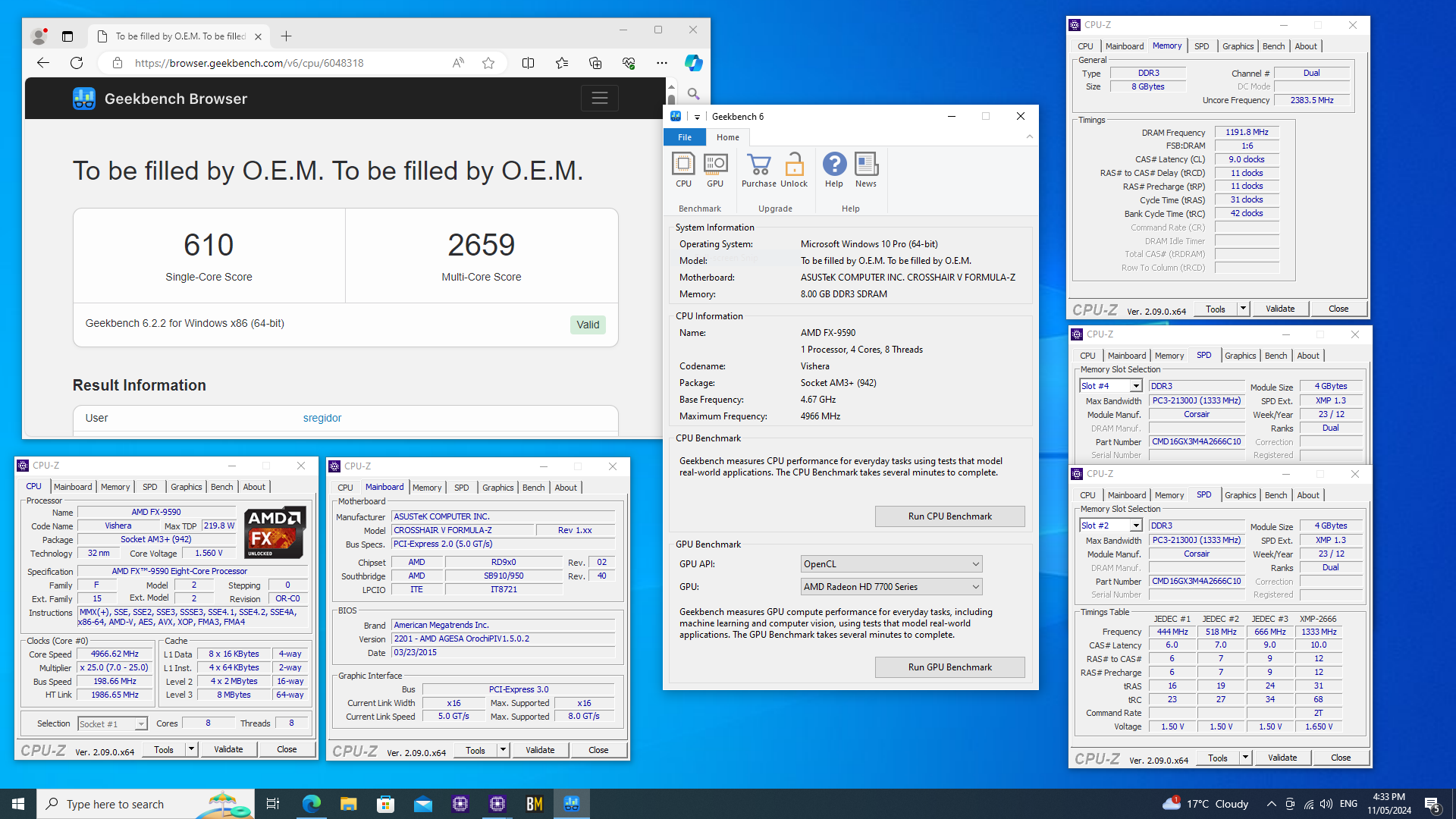Open Edge settings and more menu
Viewport: 1456px width, 819px height.
click(x=662, y=63)
